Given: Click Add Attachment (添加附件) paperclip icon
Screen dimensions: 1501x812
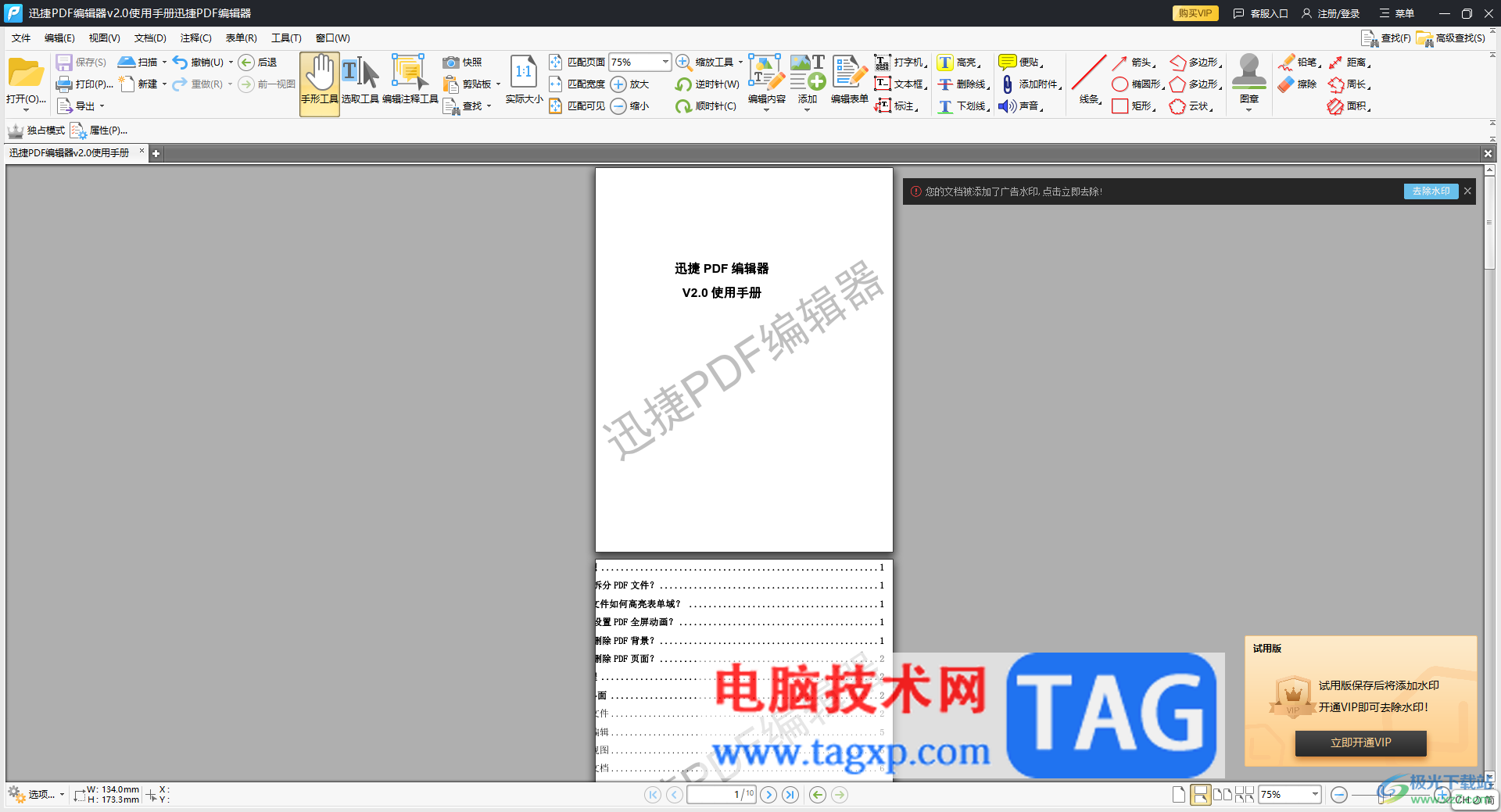Looking at the screenshot, I should pyautogui.click(x=1008, y=84).
